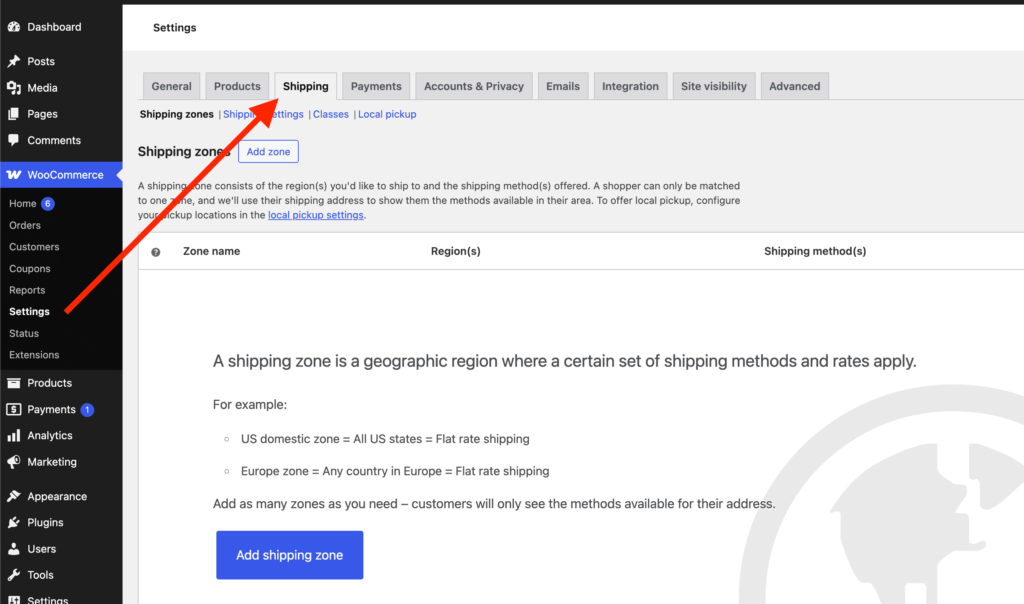
Task: Open the General settings tab
Action: pyautogui.click(x=171, y=86)
